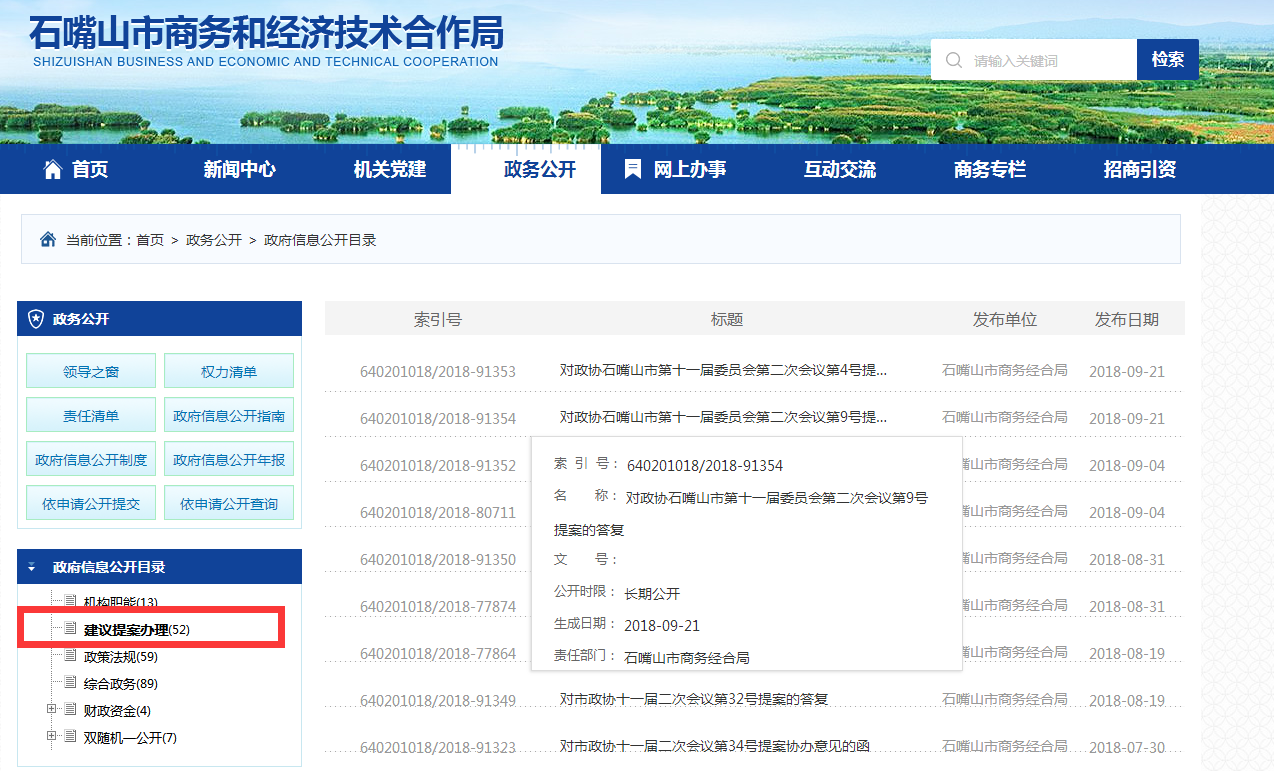Click the home icon beside 首页 in navigation
Screen dimensions: 1274x771
(53, 169)
